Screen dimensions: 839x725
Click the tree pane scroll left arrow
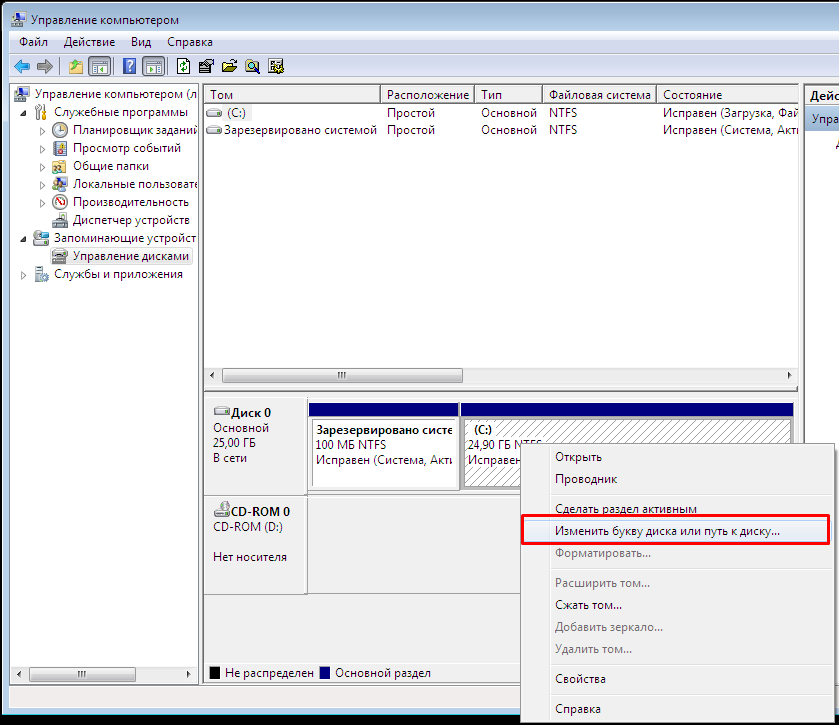[19, 674]
